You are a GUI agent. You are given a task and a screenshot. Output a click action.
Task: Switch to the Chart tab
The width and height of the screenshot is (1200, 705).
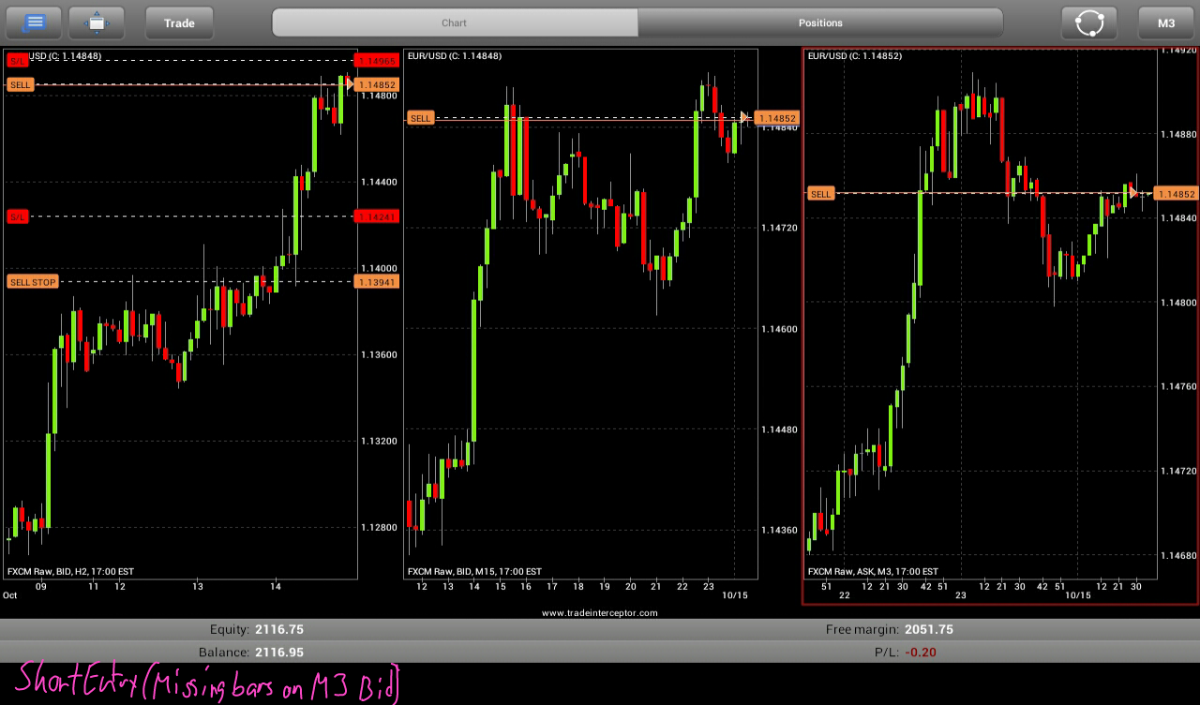454,22
